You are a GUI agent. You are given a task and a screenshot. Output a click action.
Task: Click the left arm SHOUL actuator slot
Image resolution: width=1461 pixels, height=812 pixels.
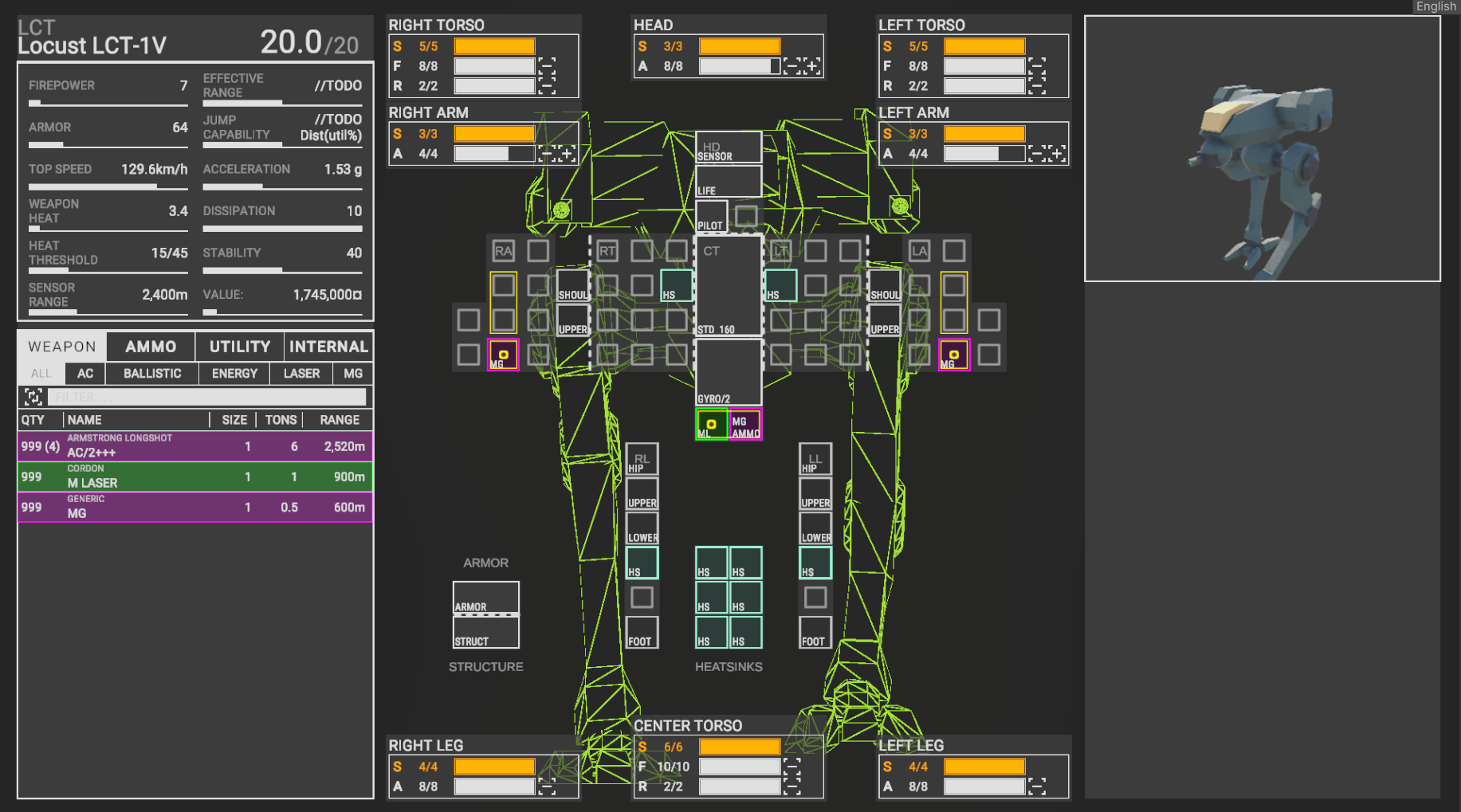click(x=885, y=285)
